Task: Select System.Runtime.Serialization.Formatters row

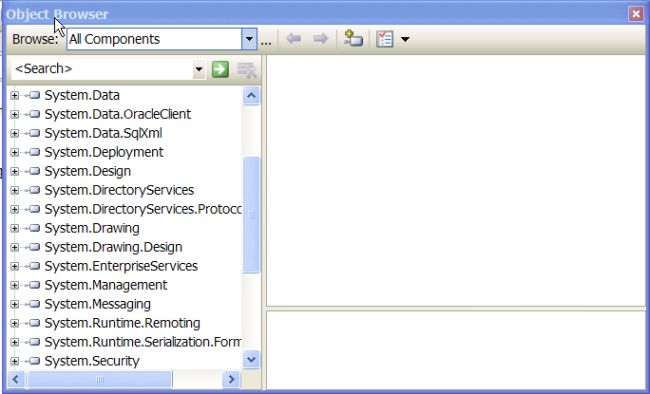Action: 143,342
